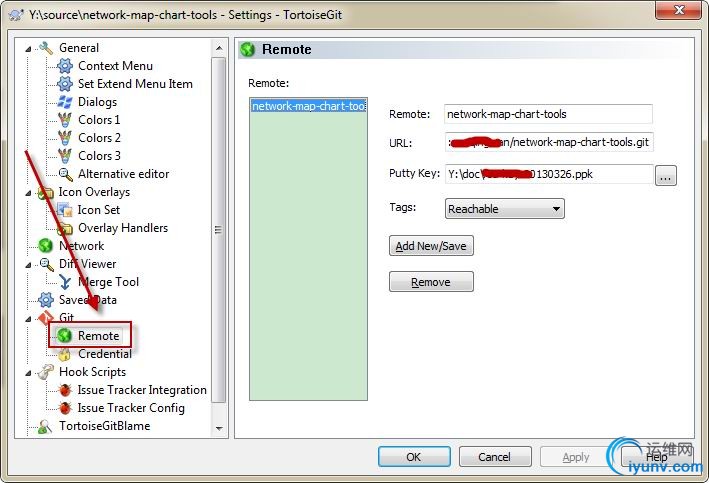This screenshot has height=483, width=709.
Task: Open Set Extend Menu Item page
Action: [x=135, y=84]
